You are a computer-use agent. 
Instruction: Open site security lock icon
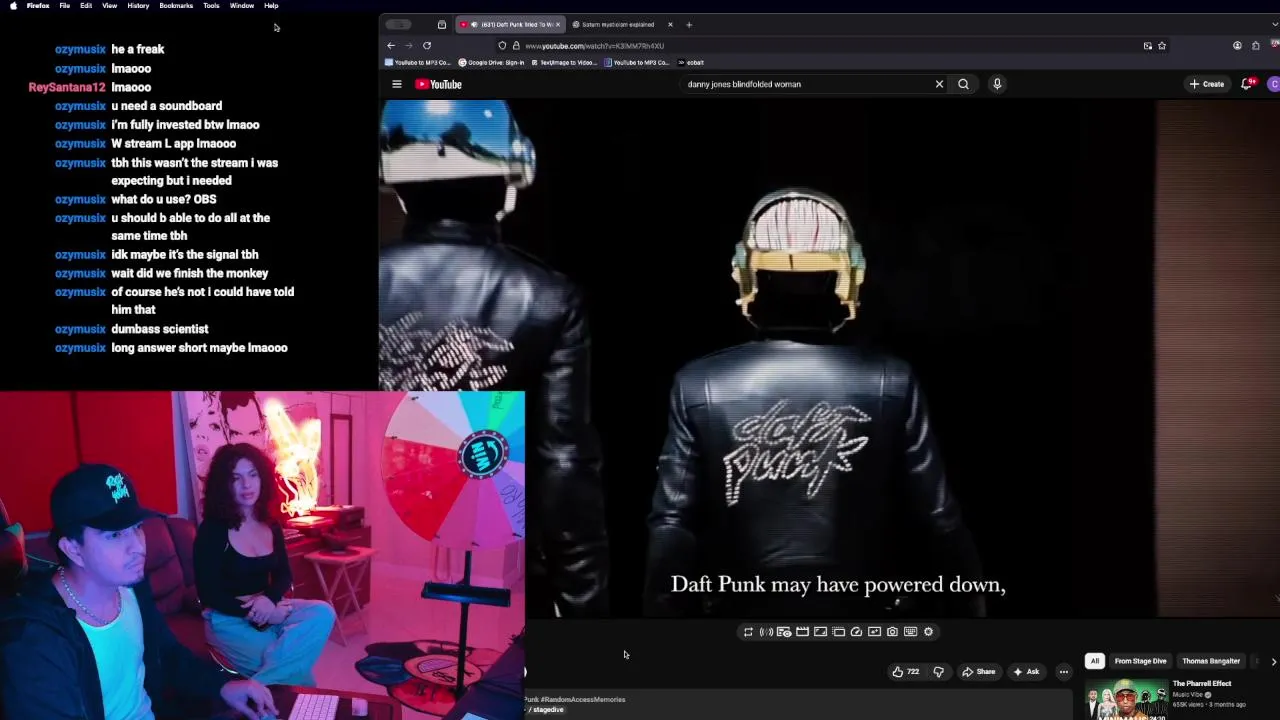pos(516,45)
